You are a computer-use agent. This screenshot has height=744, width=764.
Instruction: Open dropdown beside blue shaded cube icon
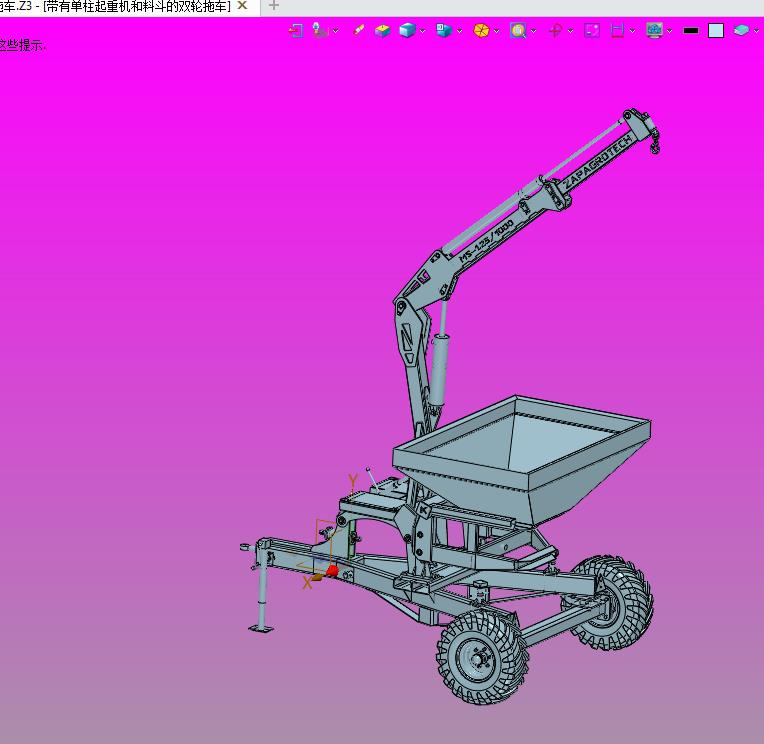click(422, 31)
